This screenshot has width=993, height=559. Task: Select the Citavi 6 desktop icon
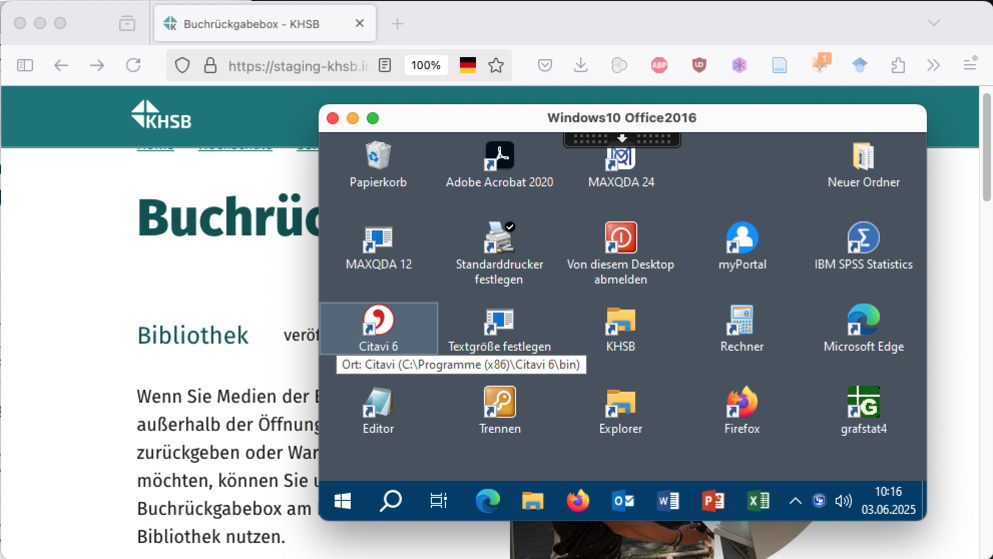378,329
